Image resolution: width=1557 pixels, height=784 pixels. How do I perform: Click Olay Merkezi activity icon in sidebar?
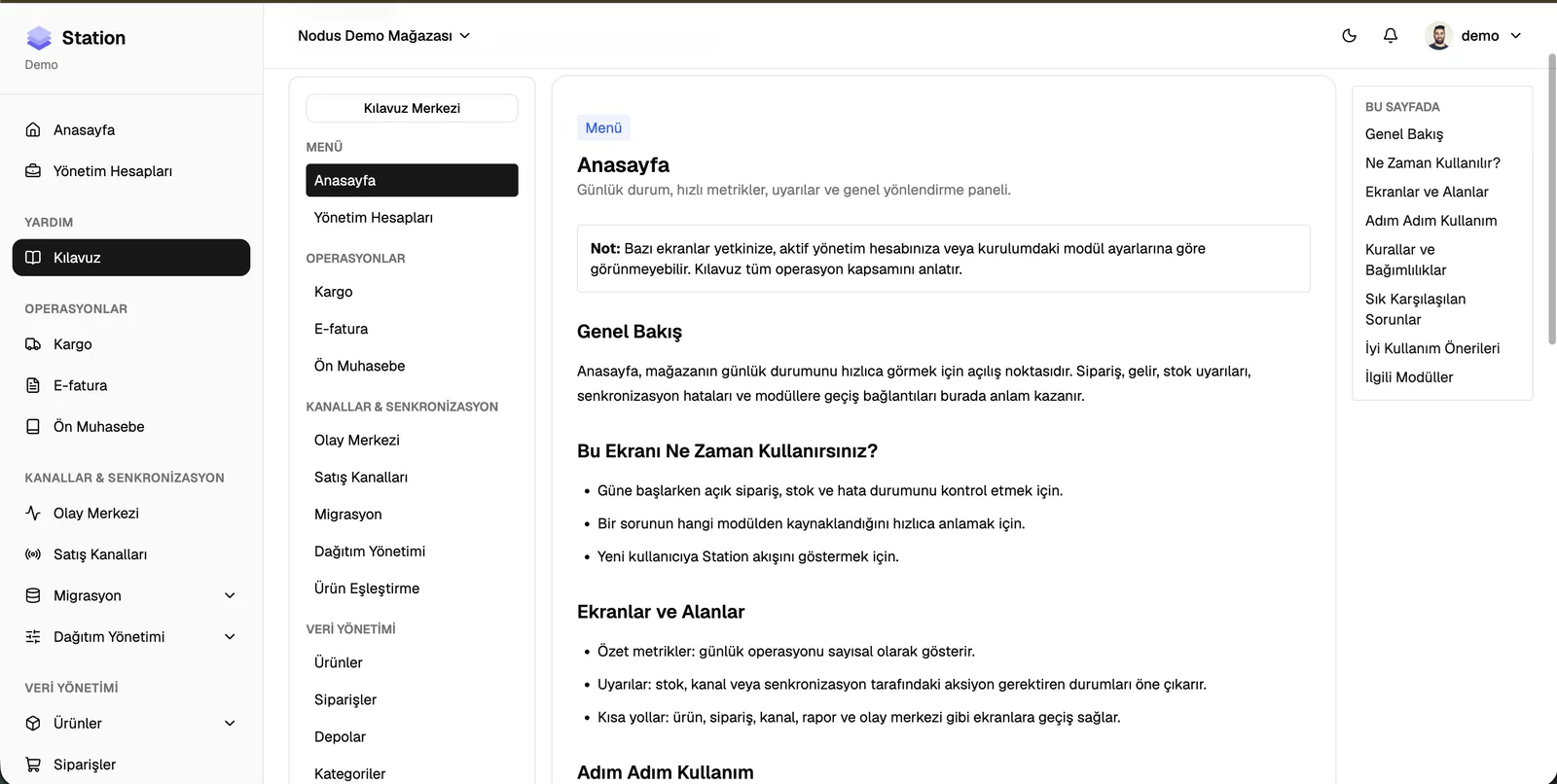[33, 513]
